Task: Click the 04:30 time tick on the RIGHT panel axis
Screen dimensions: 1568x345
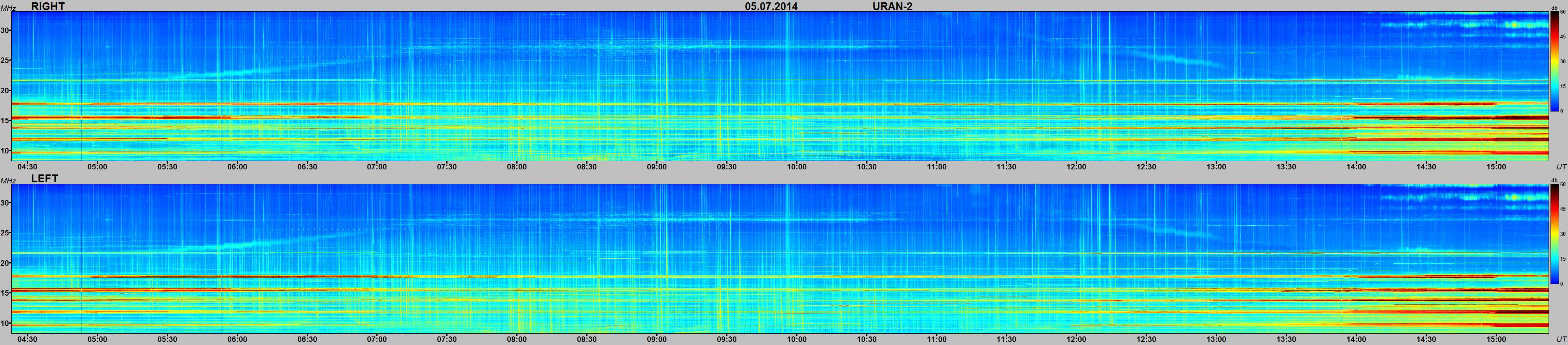Action: click(x=27, y=167)
